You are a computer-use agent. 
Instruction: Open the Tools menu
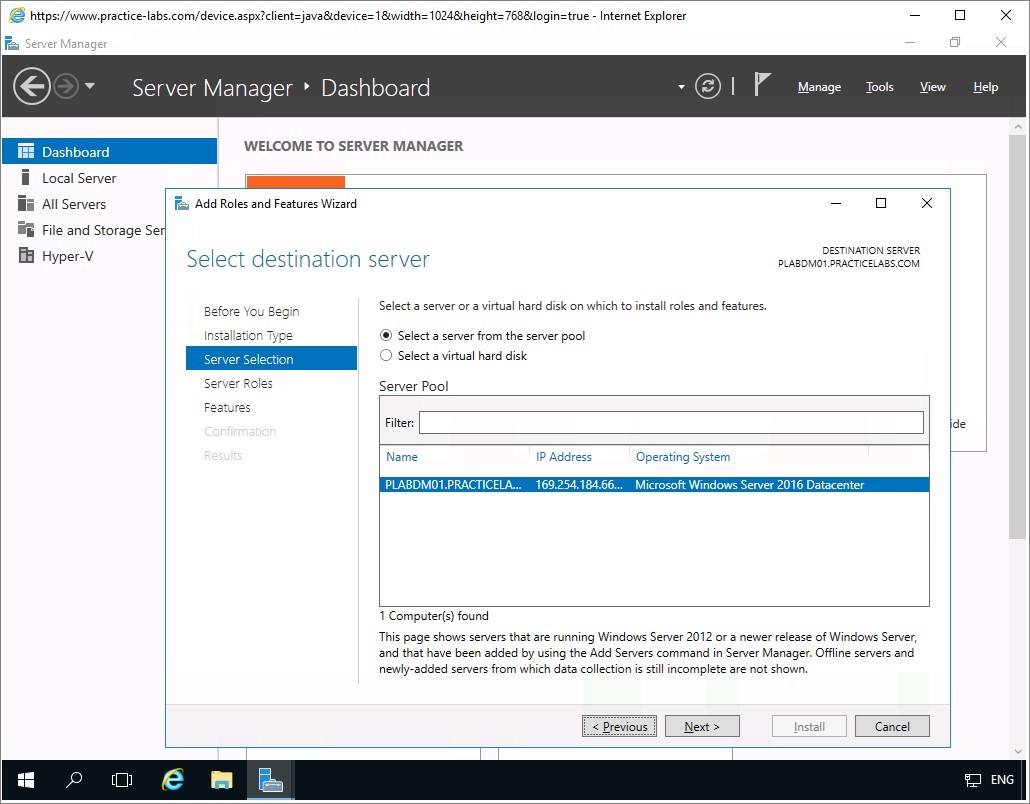click(x=880, y=87)
